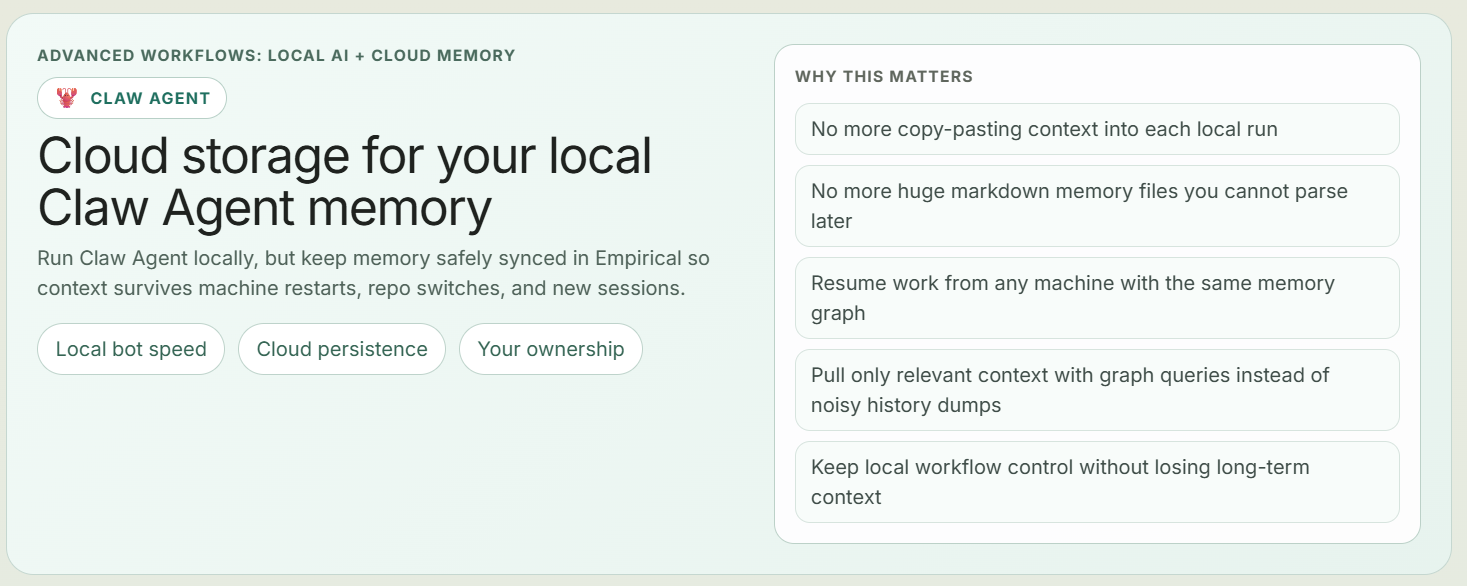Click the Keep local workflow control card
The width and height of the screenshot is (1467, 586).
point(1097,482)
